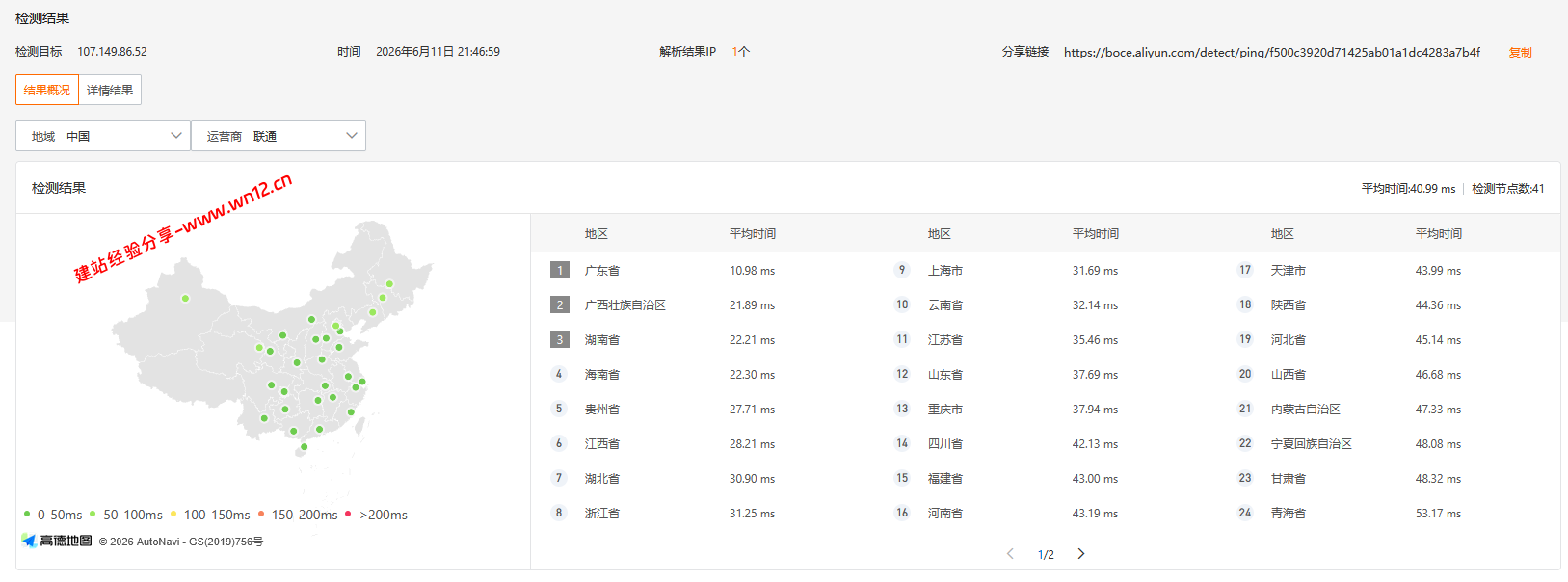This screenshot has width=1568, height=582.
Task: Click the 甘肃省 region cell
Action: coord(1289,479)
